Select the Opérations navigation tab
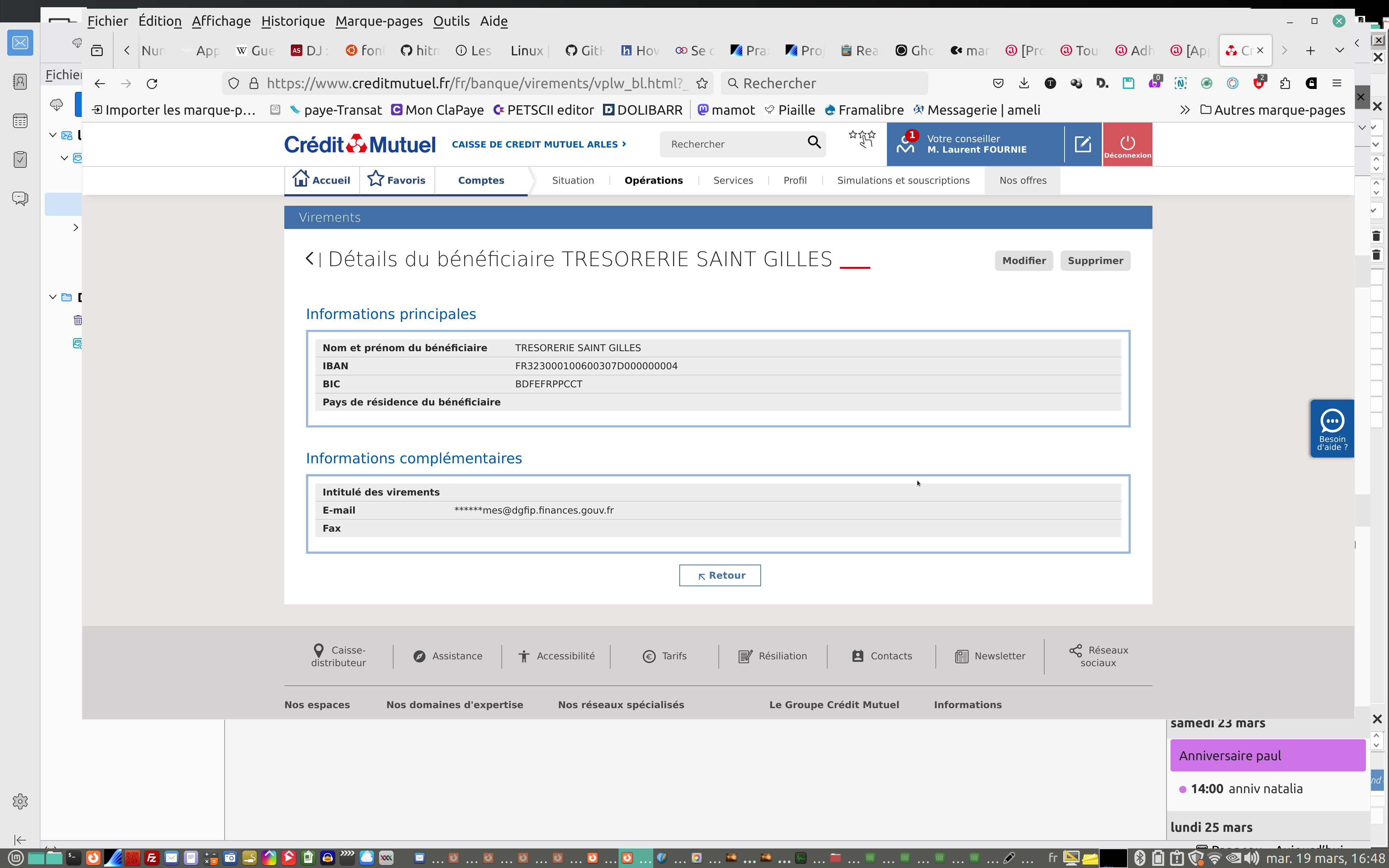Viewport: 1389px width, 868px height. pyautogui.click(x=653, y=180)
